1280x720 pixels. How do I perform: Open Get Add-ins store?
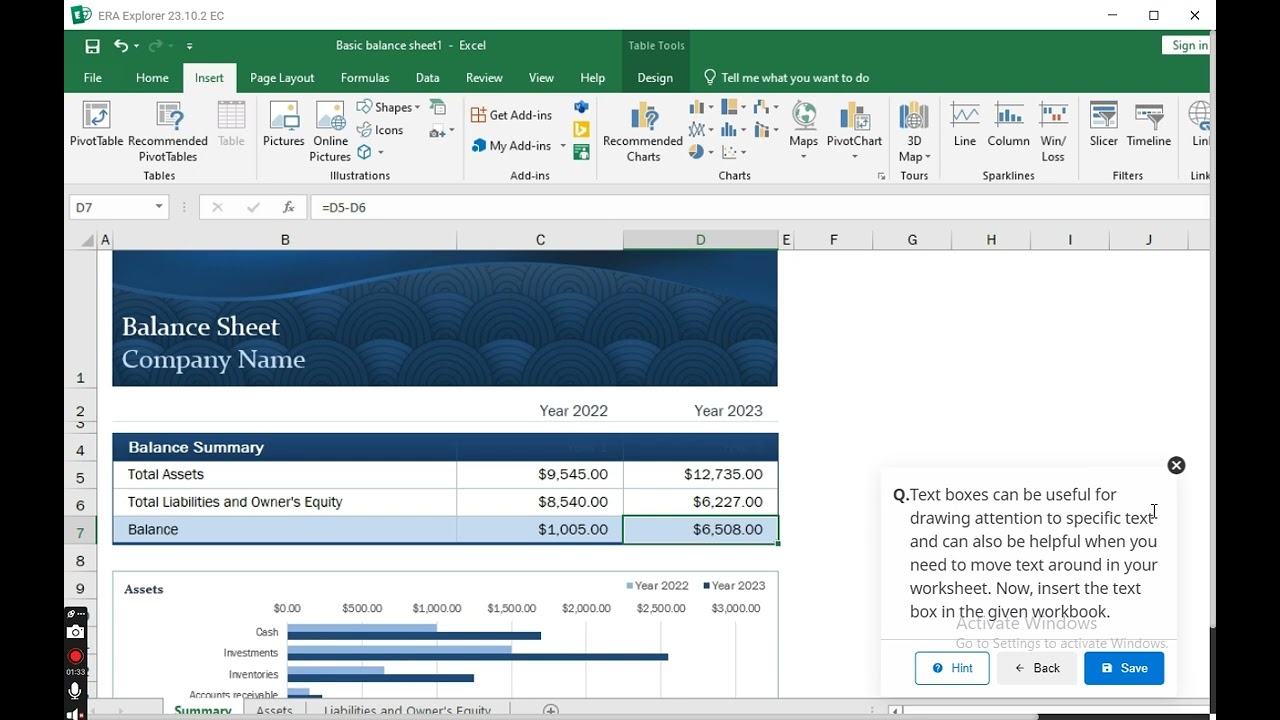point(511,115)
